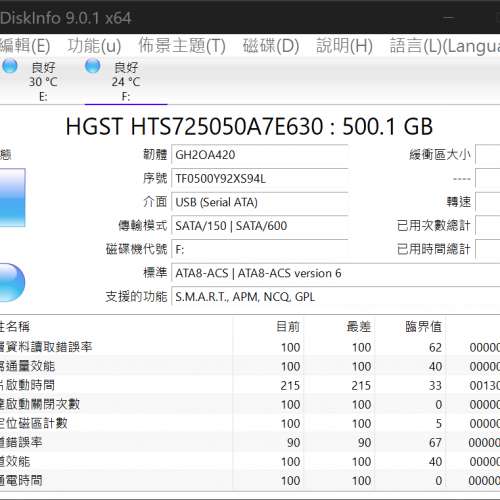This screenshot has width=500, height=500.
Task: Click the 序號 label
Action: 155,178
